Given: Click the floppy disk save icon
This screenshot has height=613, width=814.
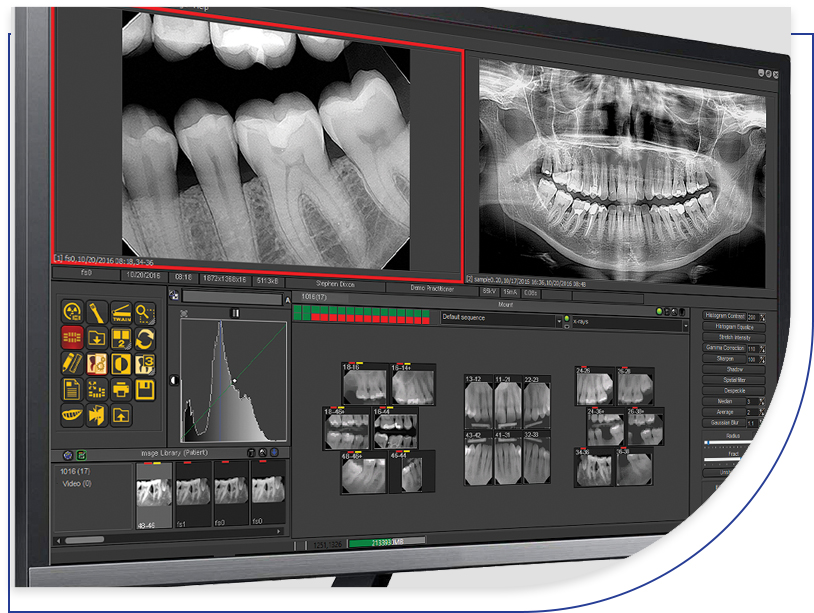Looking at the screenshot, I should [146, 389].
